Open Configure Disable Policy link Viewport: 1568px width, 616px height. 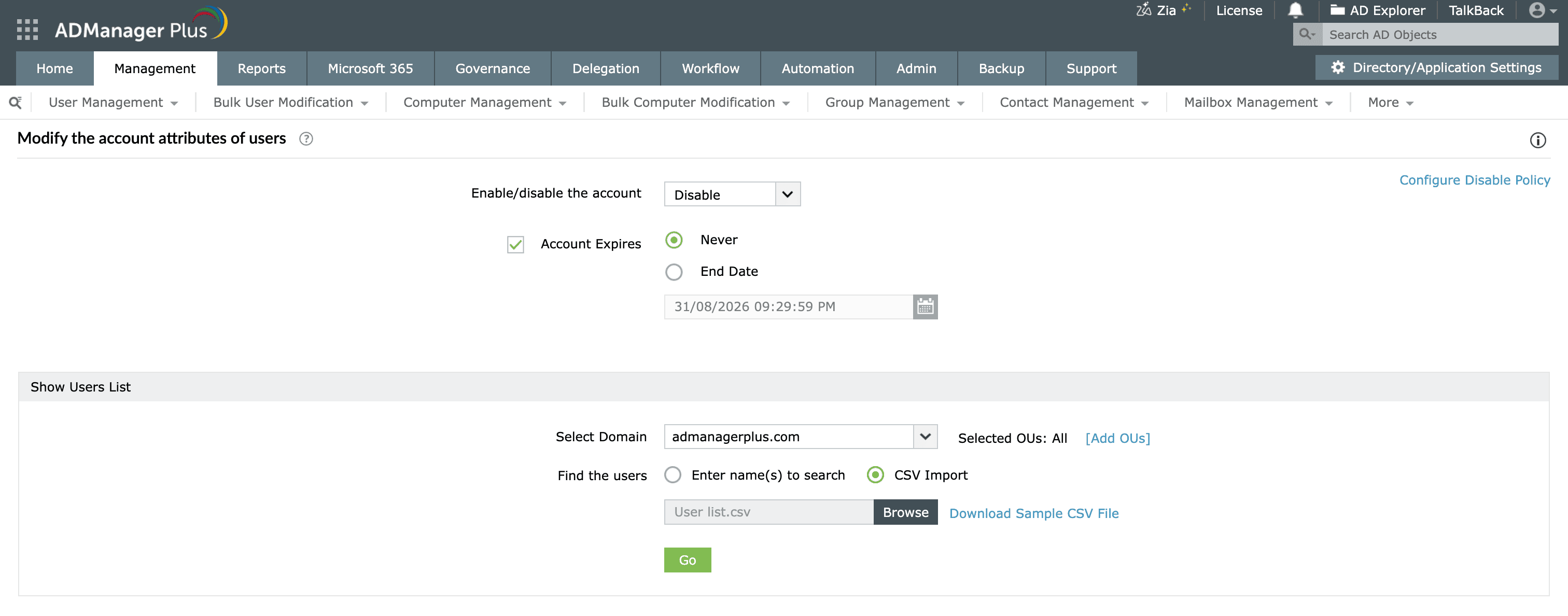1474,180
